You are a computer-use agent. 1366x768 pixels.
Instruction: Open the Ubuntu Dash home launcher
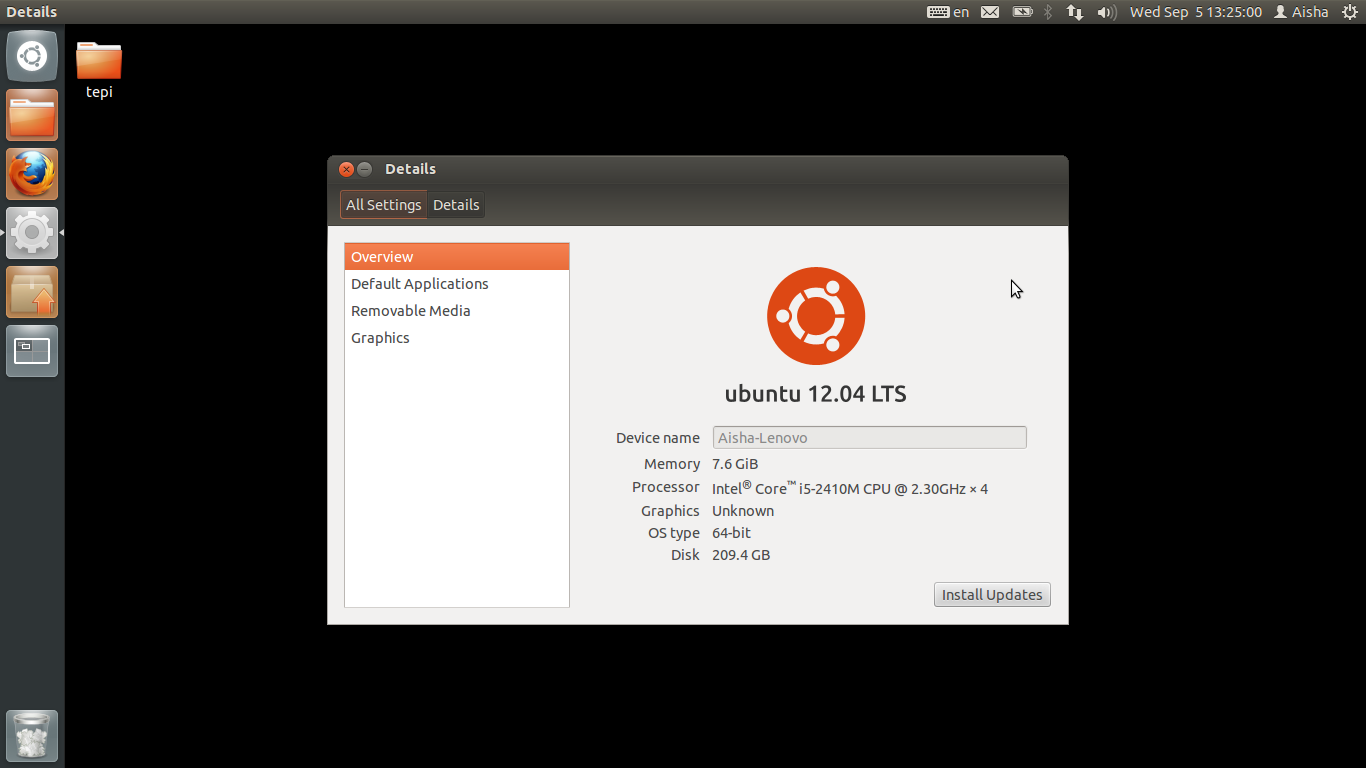[x=32, y=56]
